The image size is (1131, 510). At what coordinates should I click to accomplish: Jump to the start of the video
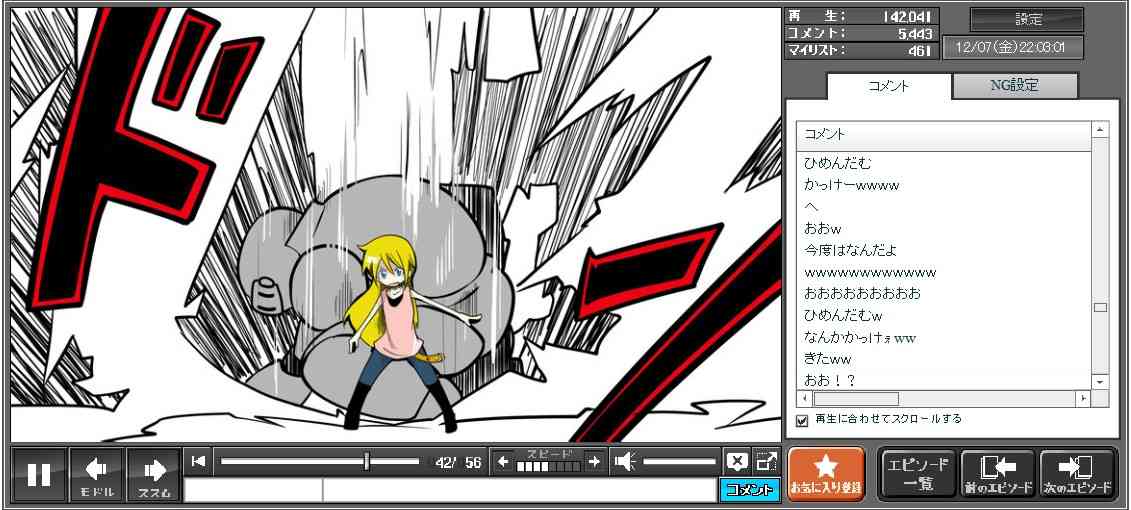pos(198,461)
